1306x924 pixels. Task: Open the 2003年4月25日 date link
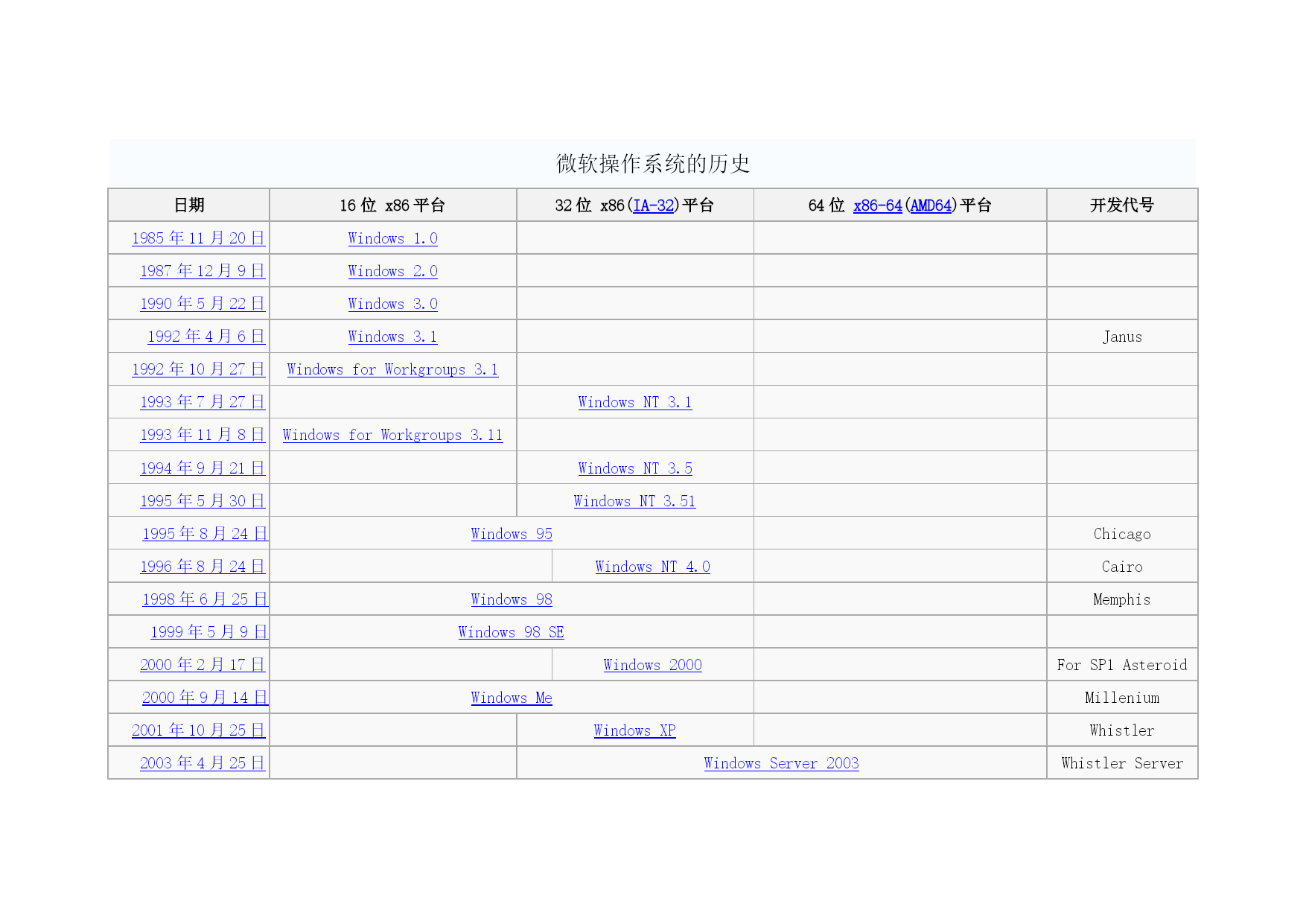pyautogui.click(x=203, y=763)
